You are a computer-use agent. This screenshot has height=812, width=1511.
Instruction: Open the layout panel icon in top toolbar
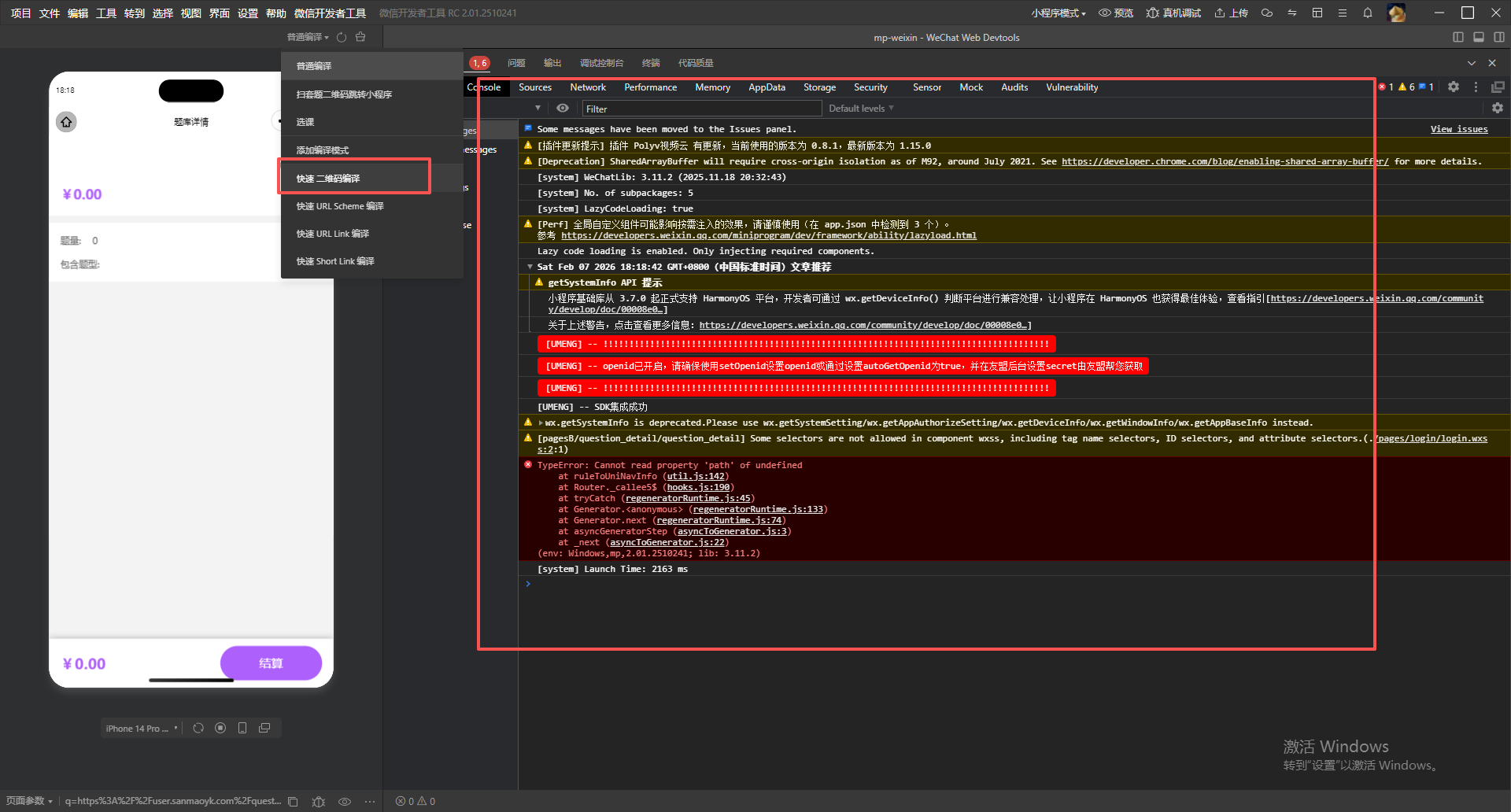tap(1317, 13)
